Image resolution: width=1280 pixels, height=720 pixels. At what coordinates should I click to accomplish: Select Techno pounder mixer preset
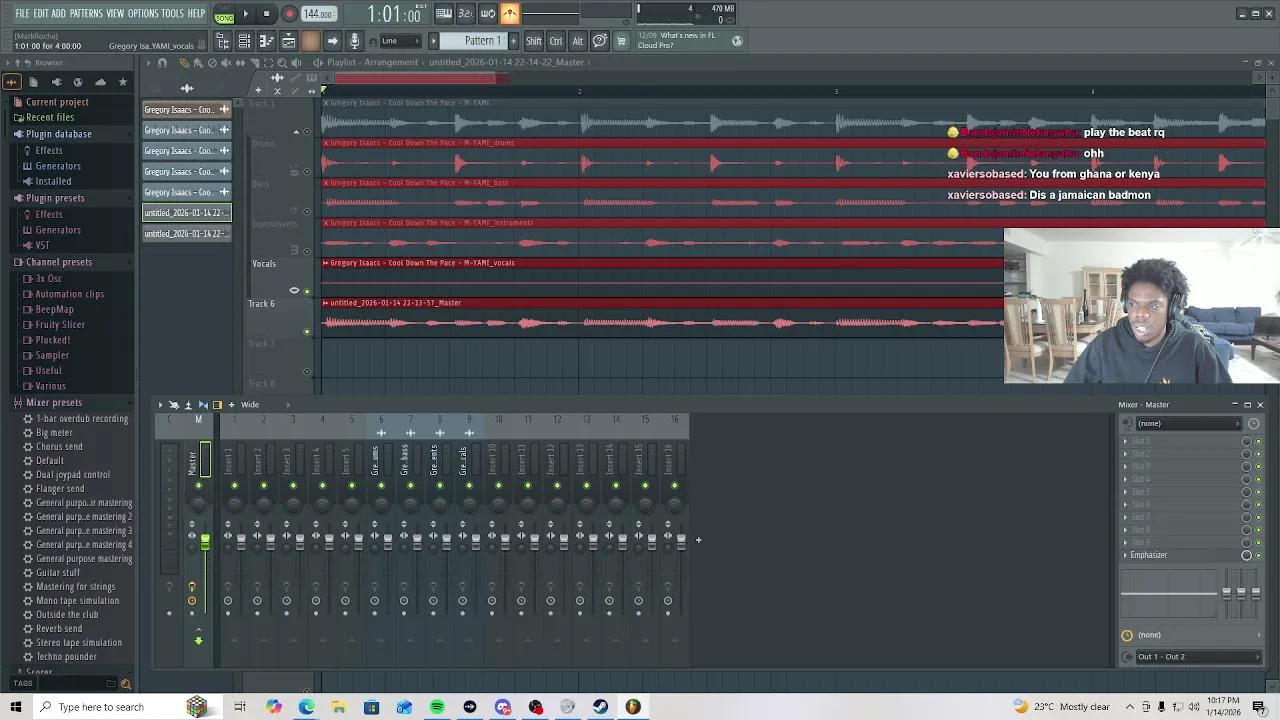(66, 657)
